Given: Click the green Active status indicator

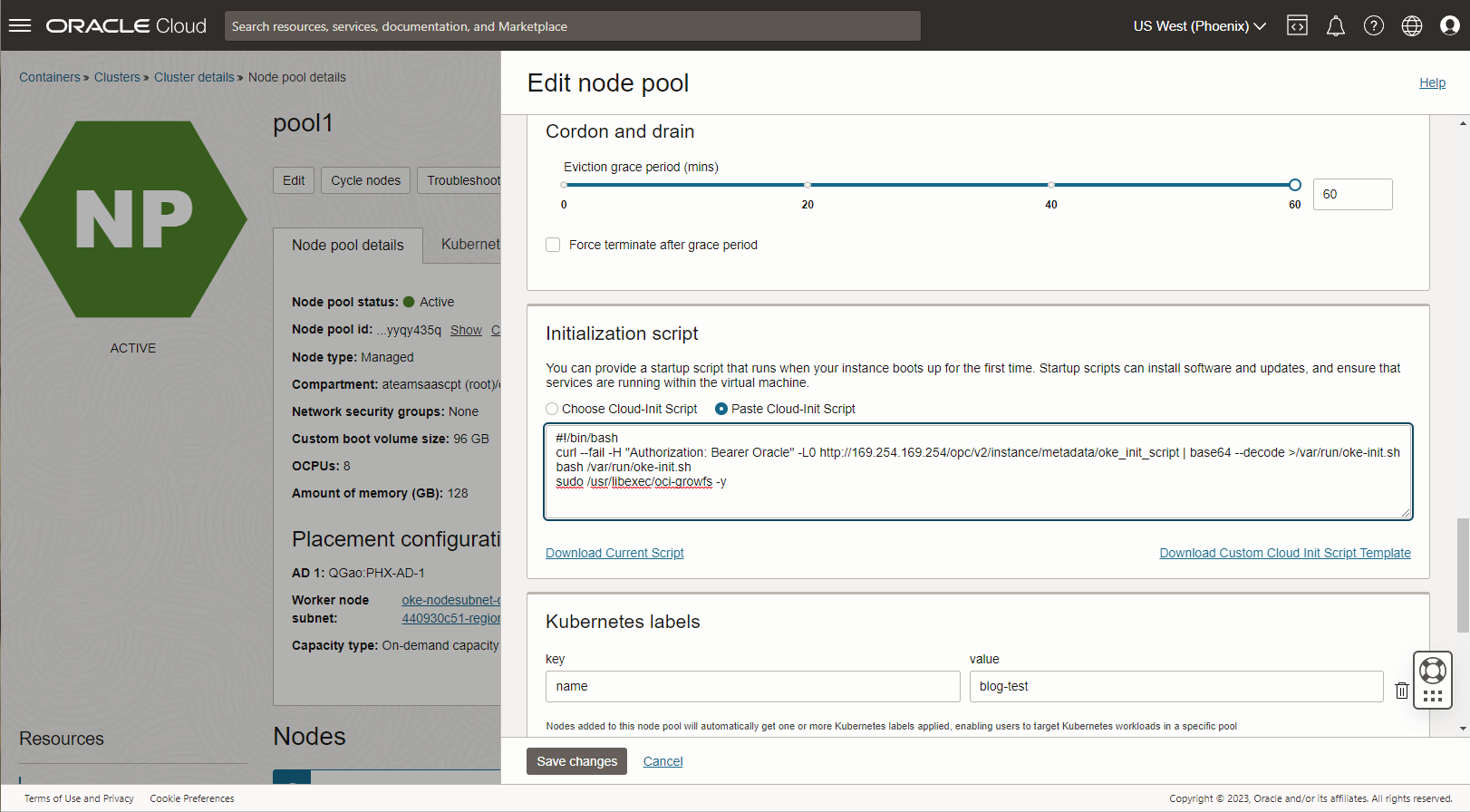Looking at the screenshot, I should 409,302.
